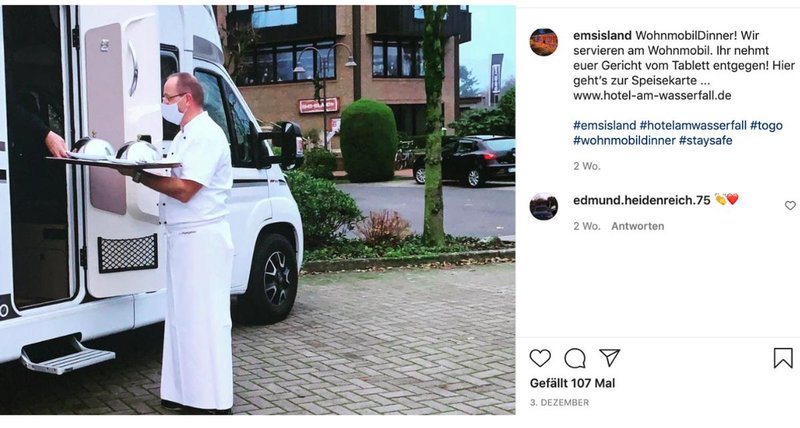This screenshot has width=800, height=428.
Task: Open the #hotelamwasserfall hashtag
Action: 693,125
